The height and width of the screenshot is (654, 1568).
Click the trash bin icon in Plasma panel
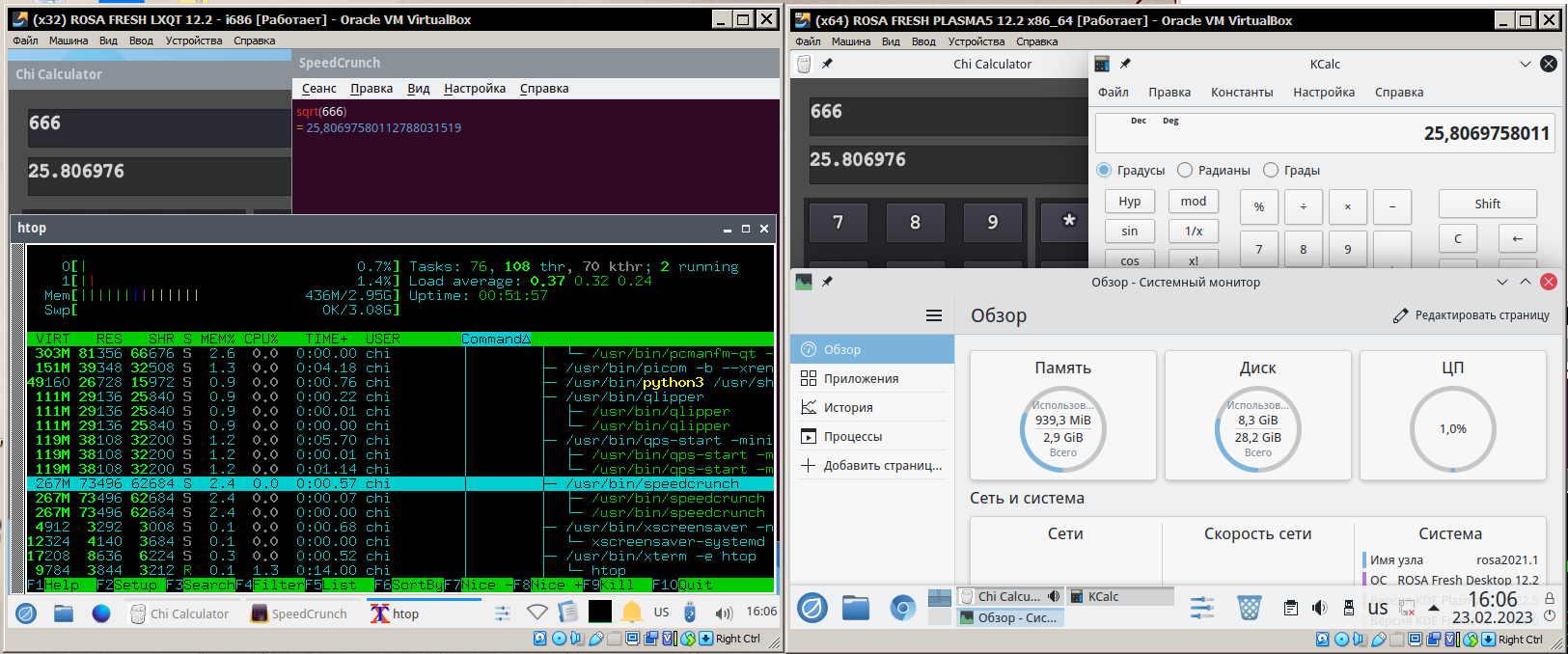pos(1250,608)
